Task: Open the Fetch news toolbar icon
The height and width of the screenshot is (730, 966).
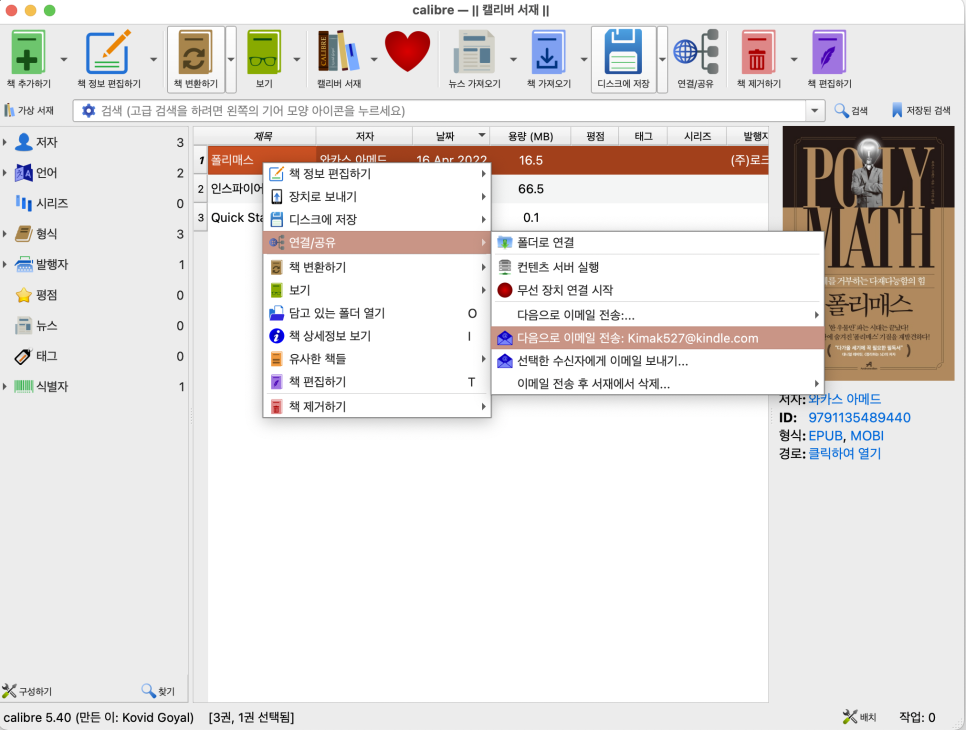Action: [474, 52]
